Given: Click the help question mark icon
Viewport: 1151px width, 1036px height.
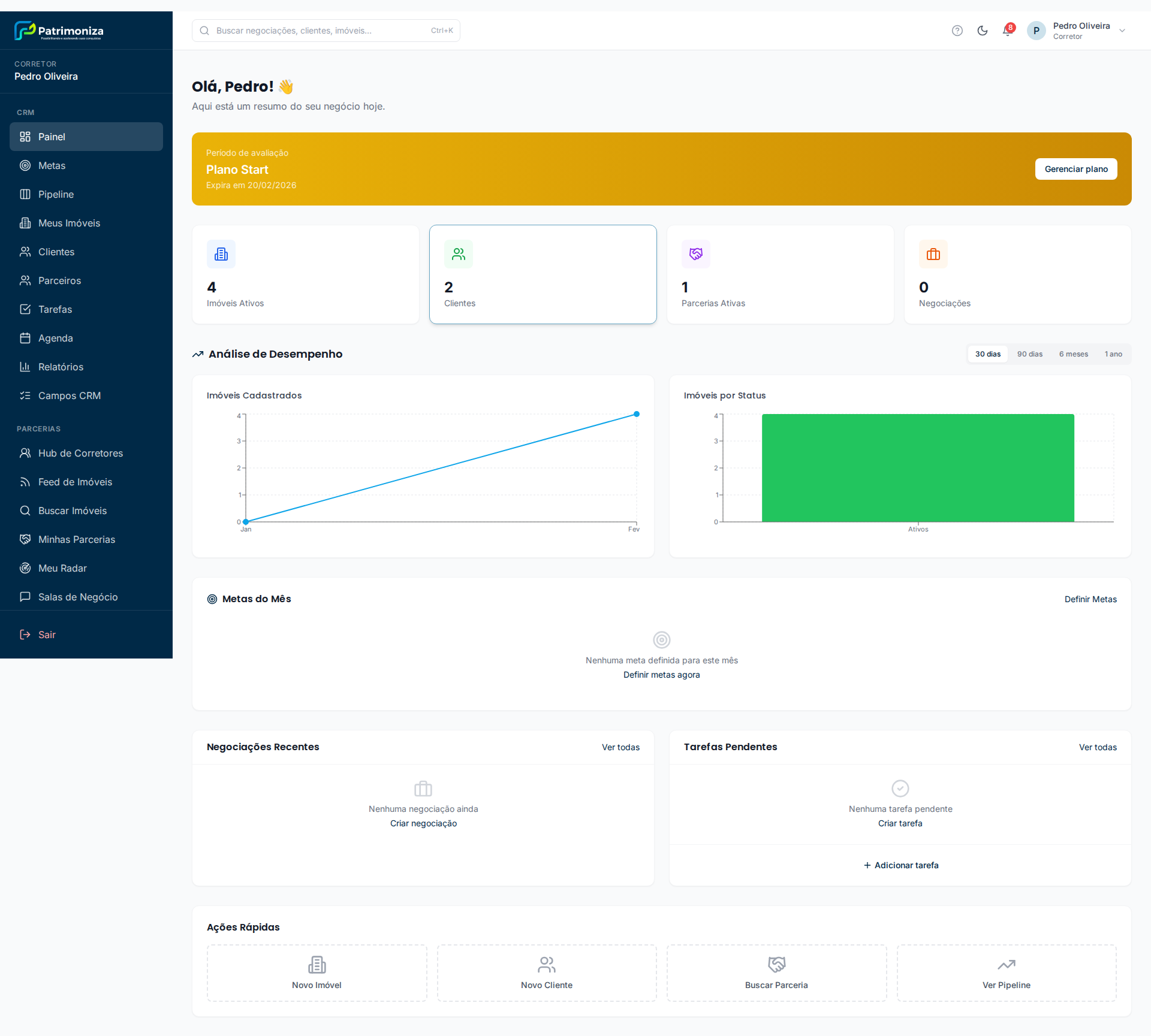Looking at the screenshot, I should click(x=957, y=31).
